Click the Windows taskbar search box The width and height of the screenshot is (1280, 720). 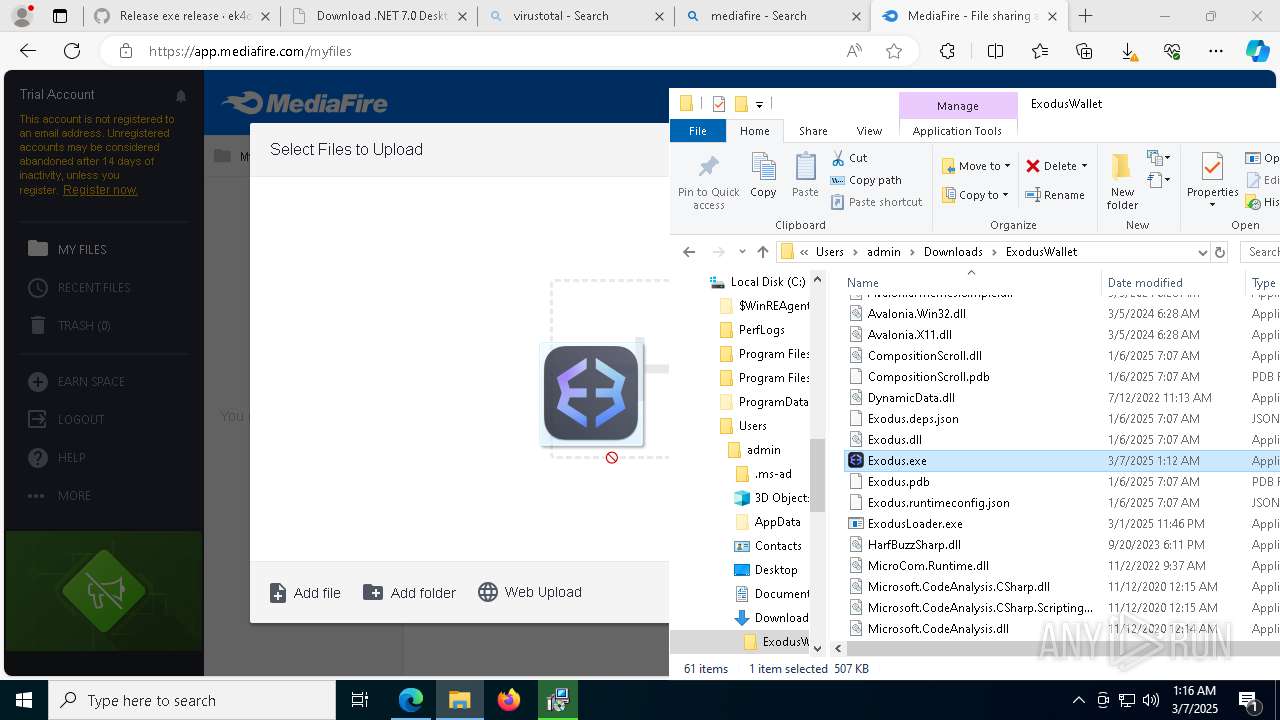[x=191, y=700]
